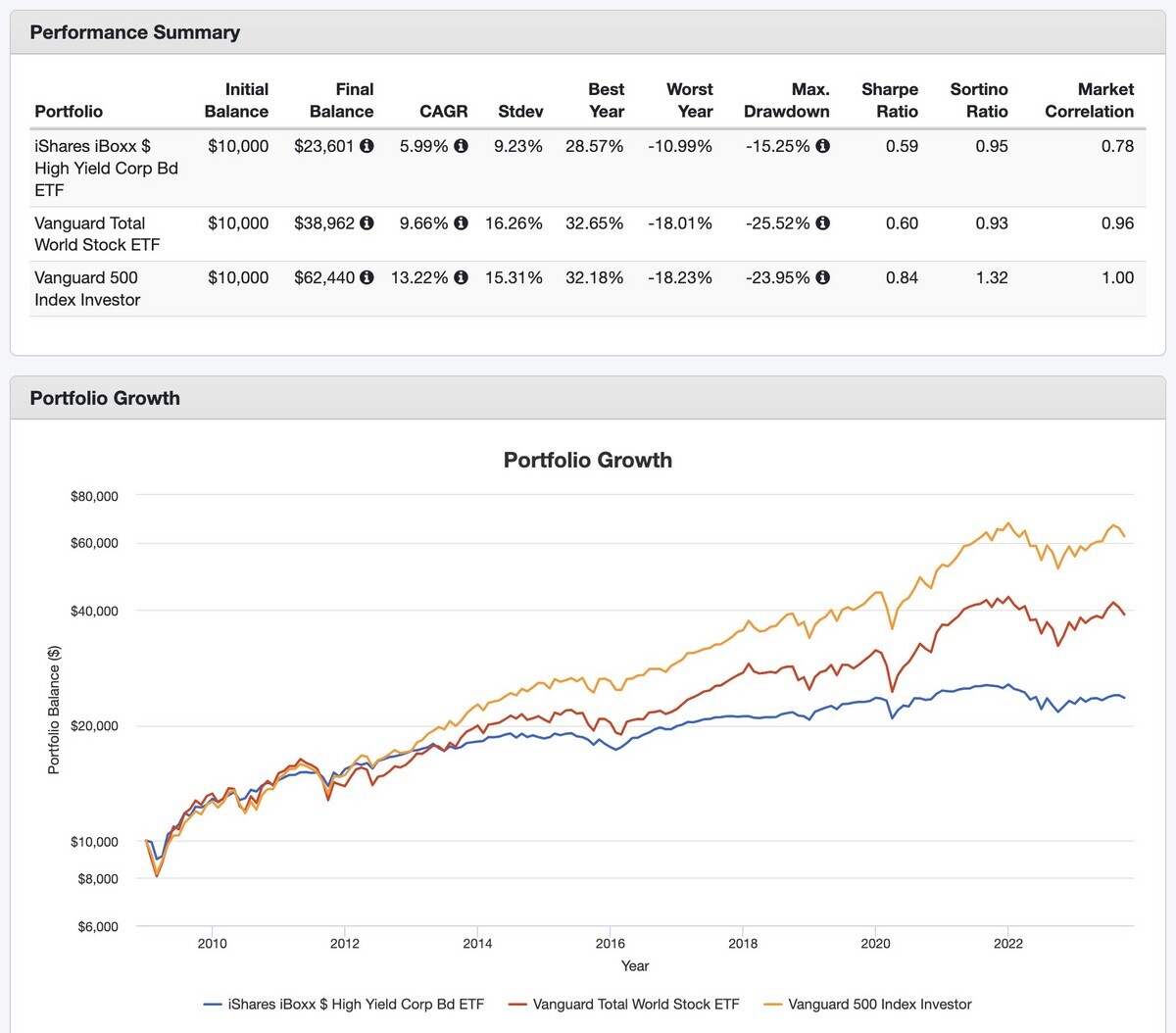The width and height of the screenshot is (1176, 1033).
Task: Click the Sortino Ratio column header
Action: pos(979,100)
